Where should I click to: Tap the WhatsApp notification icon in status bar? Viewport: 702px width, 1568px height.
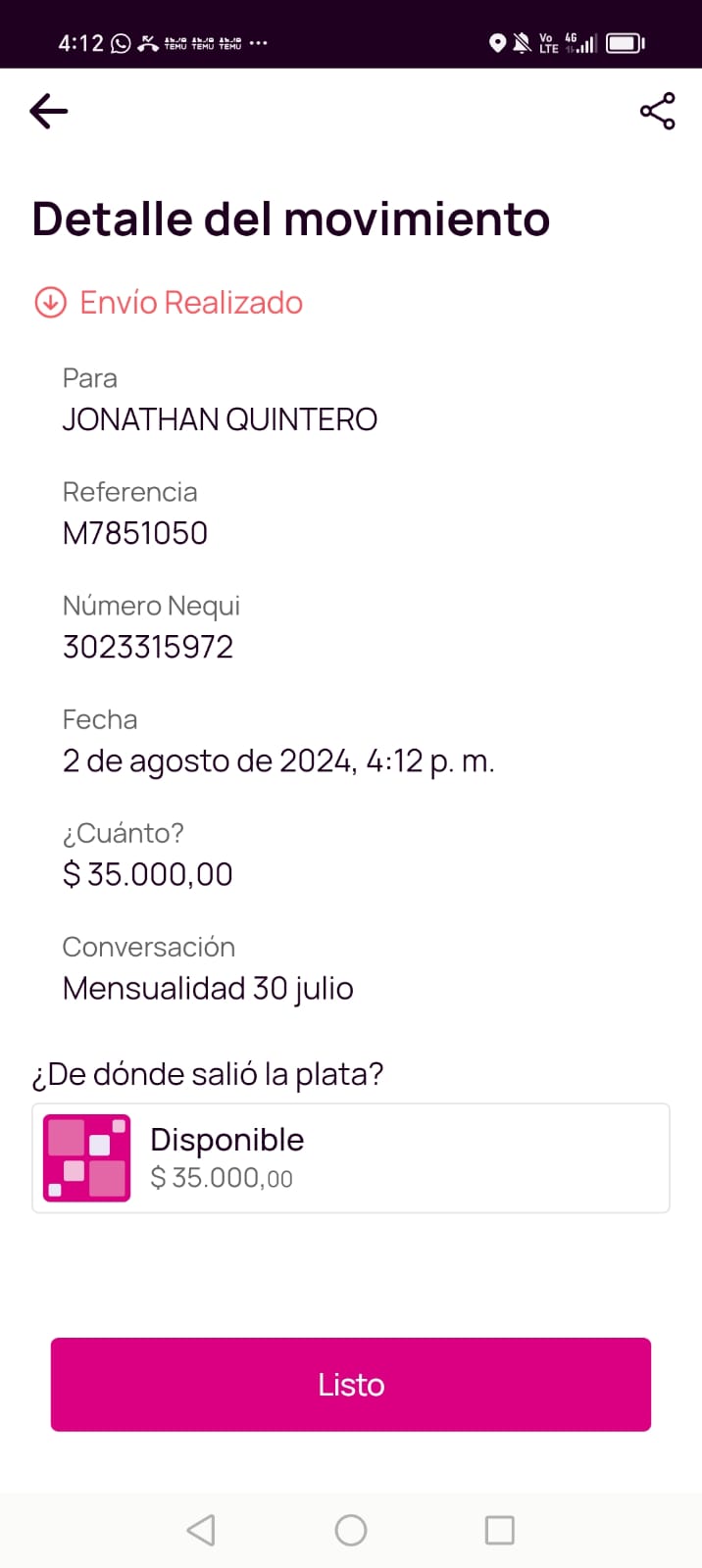(121, 43)
